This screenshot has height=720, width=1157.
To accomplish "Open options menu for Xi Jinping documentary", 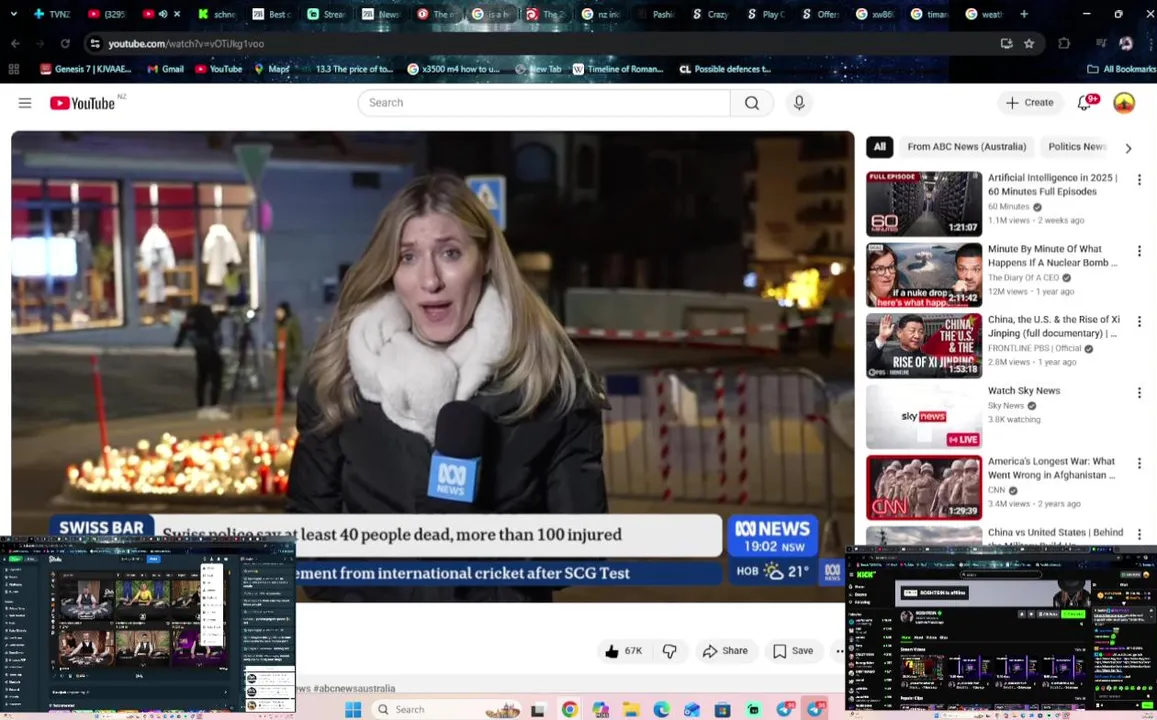I will pos(1139,322).
